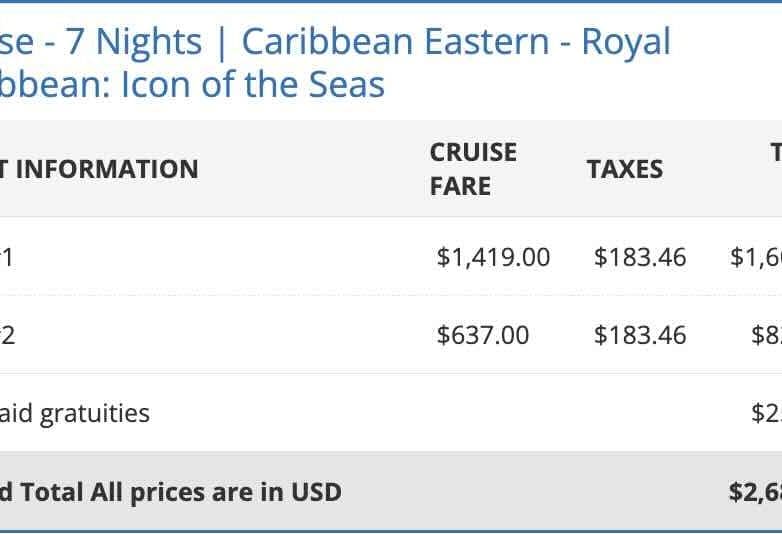The height and width of the screenshot is (534, 782).
Task: Click the $637.00 cruise fare amount
Action: point(483,335)
